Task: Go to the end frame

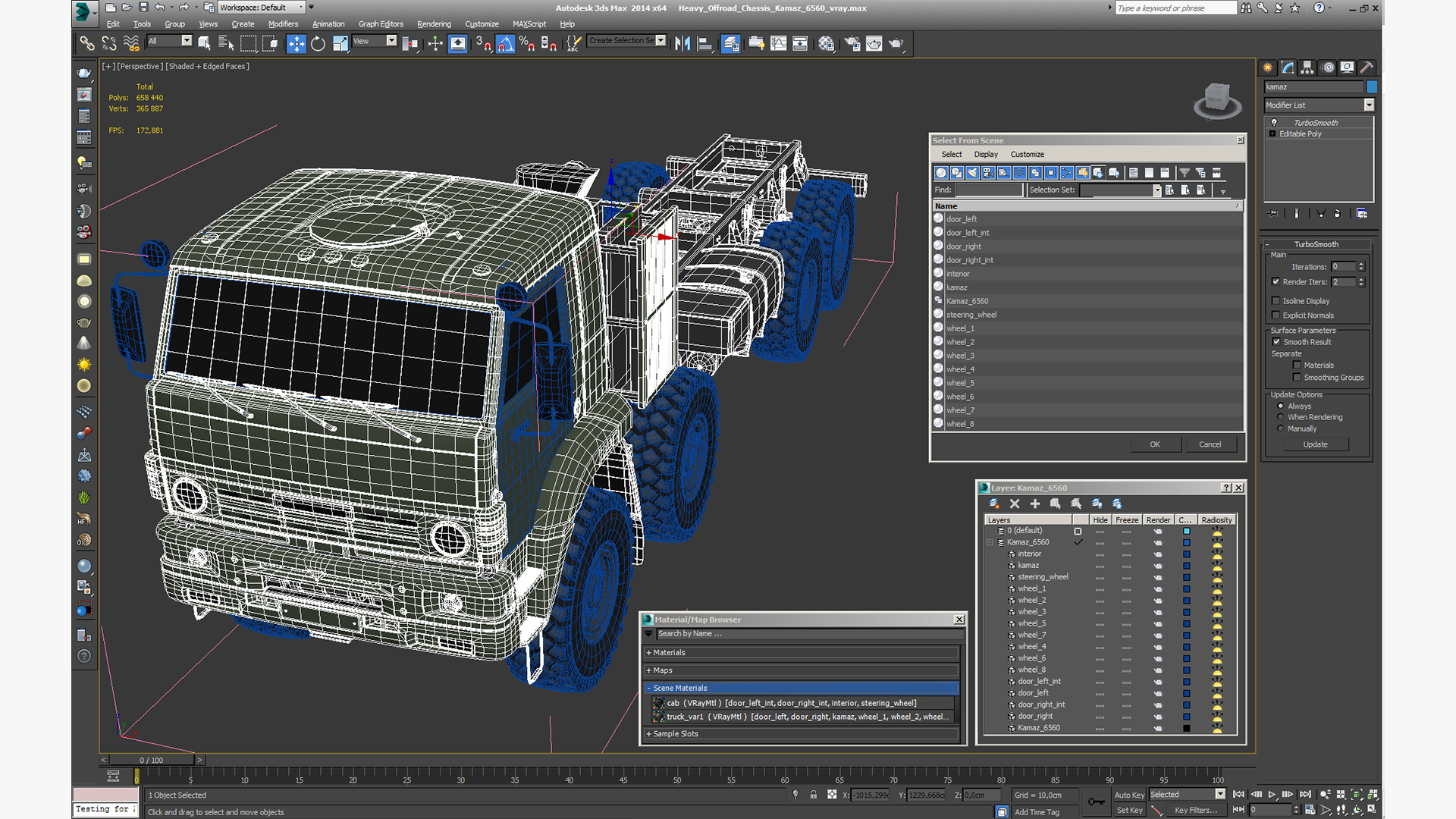Action: coord(1305,794)
